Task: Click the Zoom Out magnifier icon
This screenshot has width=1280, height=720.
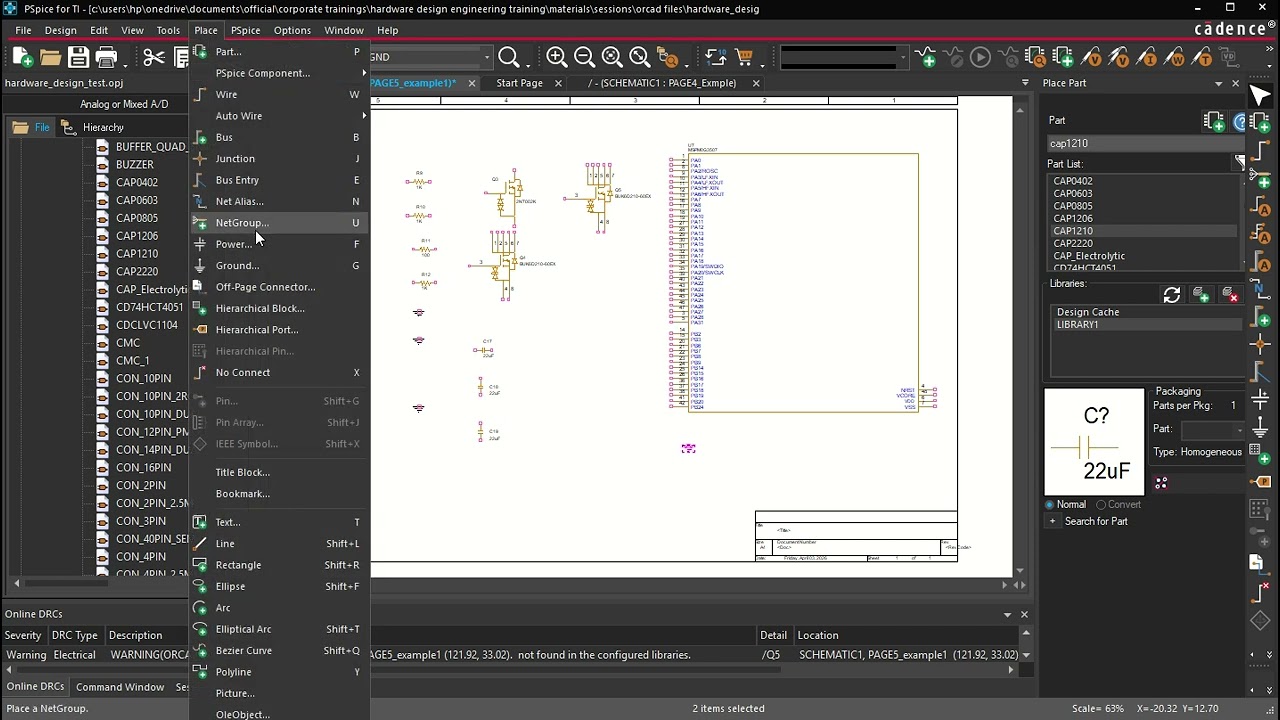Action: (x=585, y=58)
